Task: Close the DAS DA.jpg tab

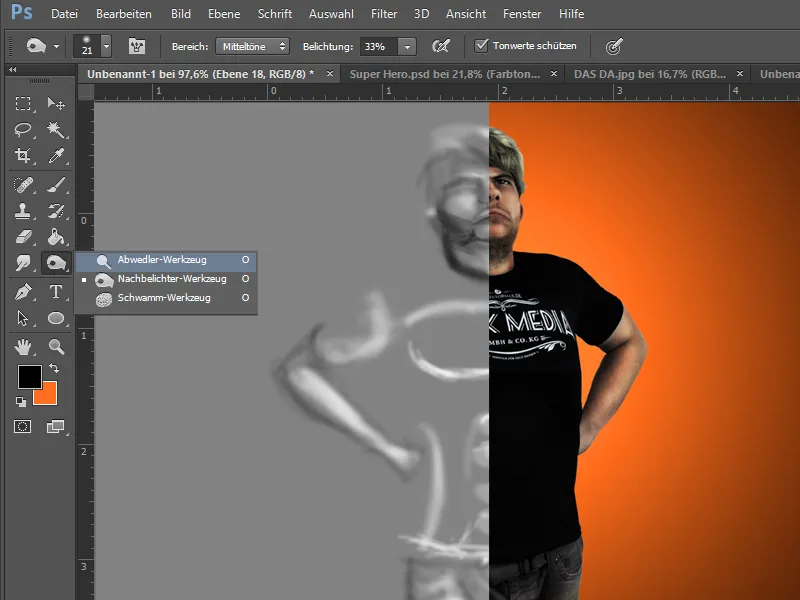Action: [740, 74]
